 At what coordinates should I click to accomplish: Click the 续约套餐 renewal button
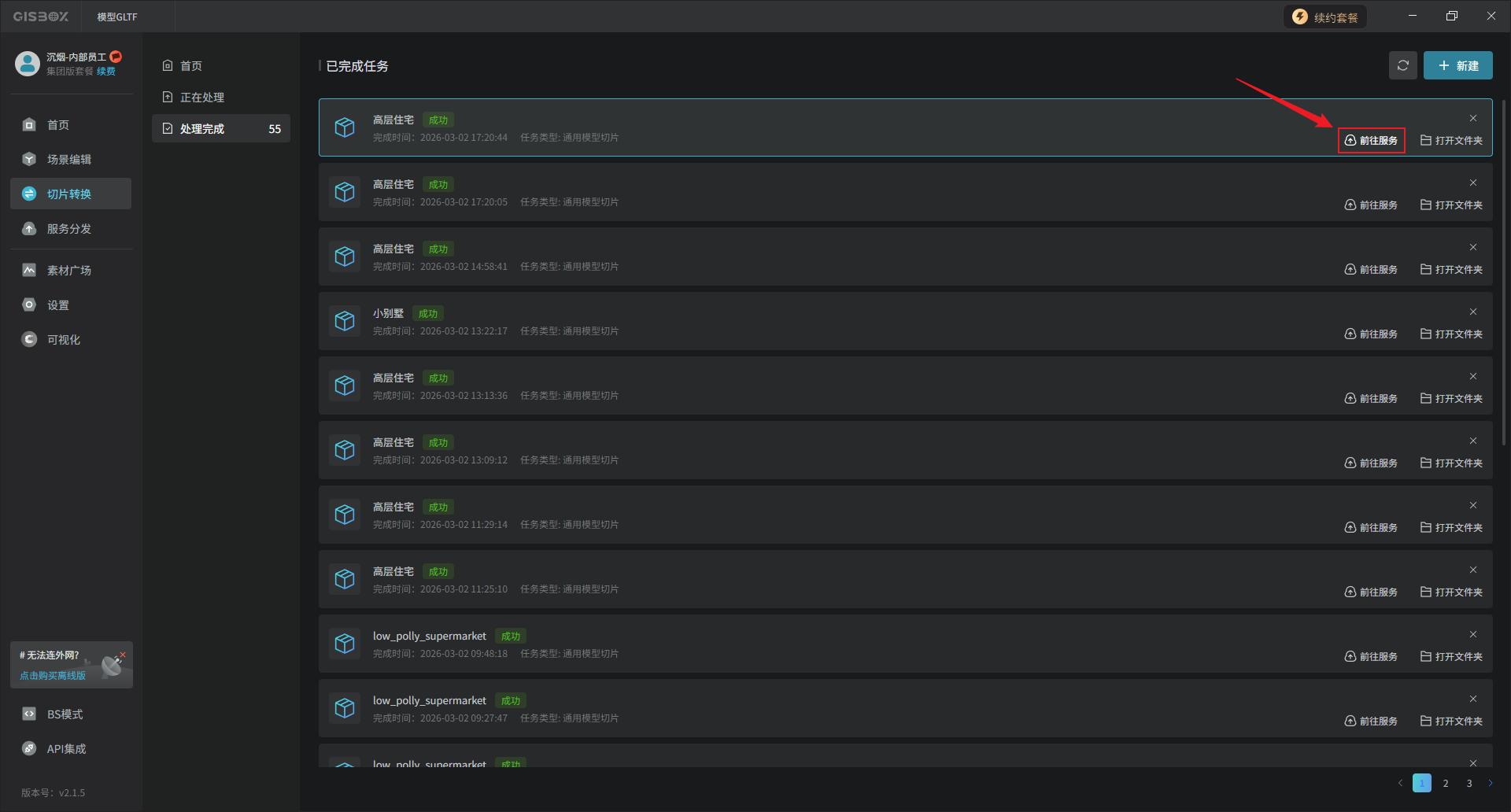1325,17
